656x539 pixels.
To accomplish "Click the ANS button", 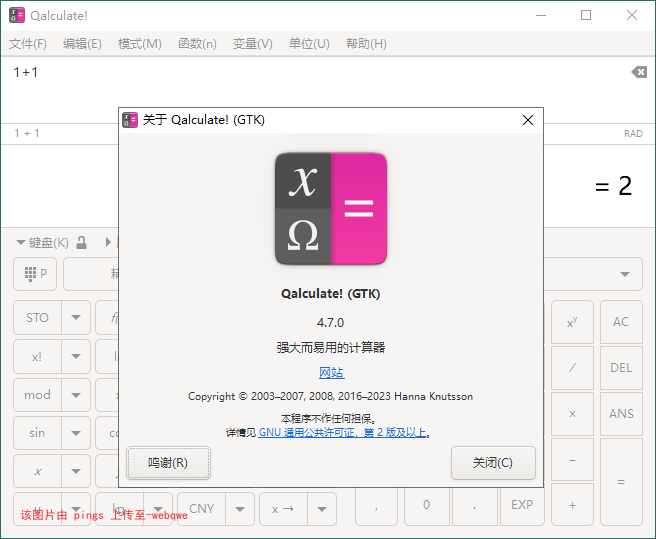I will (621, 414).
